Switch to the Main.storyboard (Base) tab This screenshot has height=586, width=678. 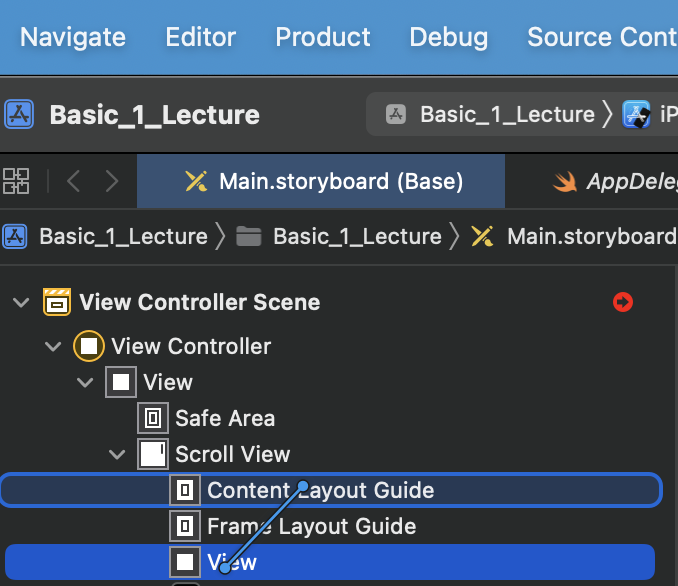pyautogui.click(x=323, y=181)
